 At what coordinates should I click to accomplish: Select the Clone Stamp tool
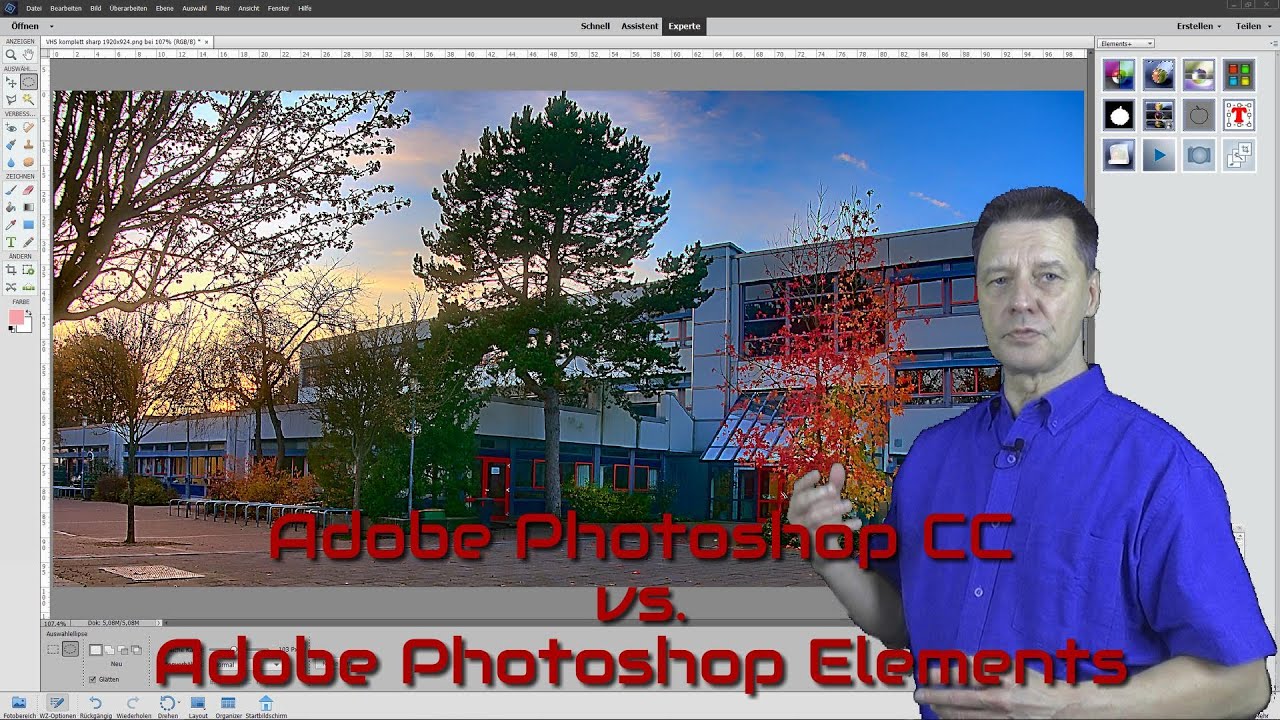[28, 144]
